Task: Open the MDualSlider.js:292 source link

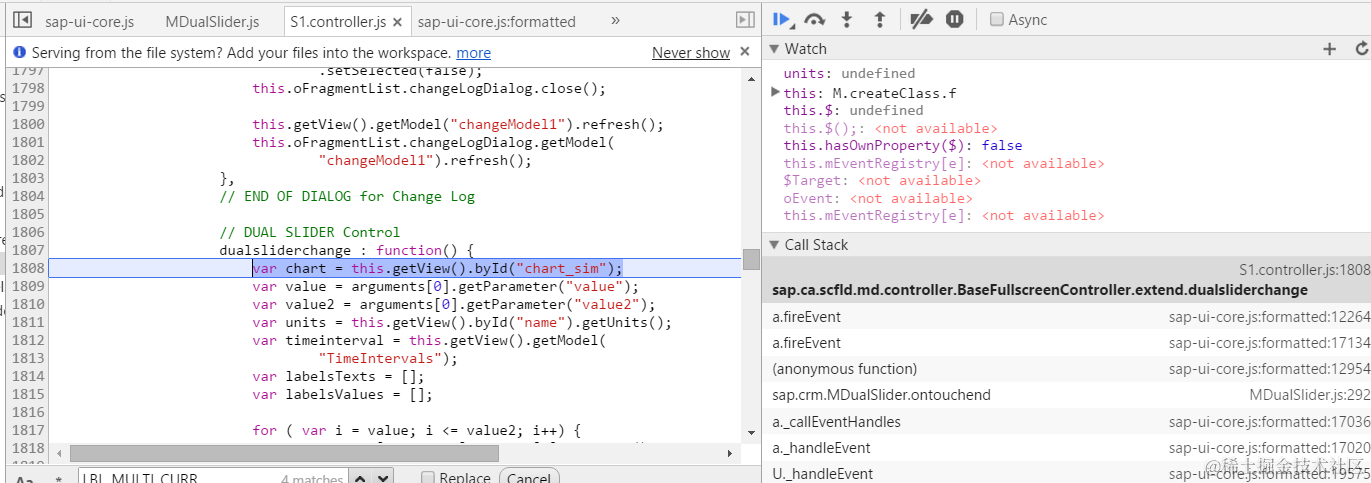Action: (x=1310, y=394)
